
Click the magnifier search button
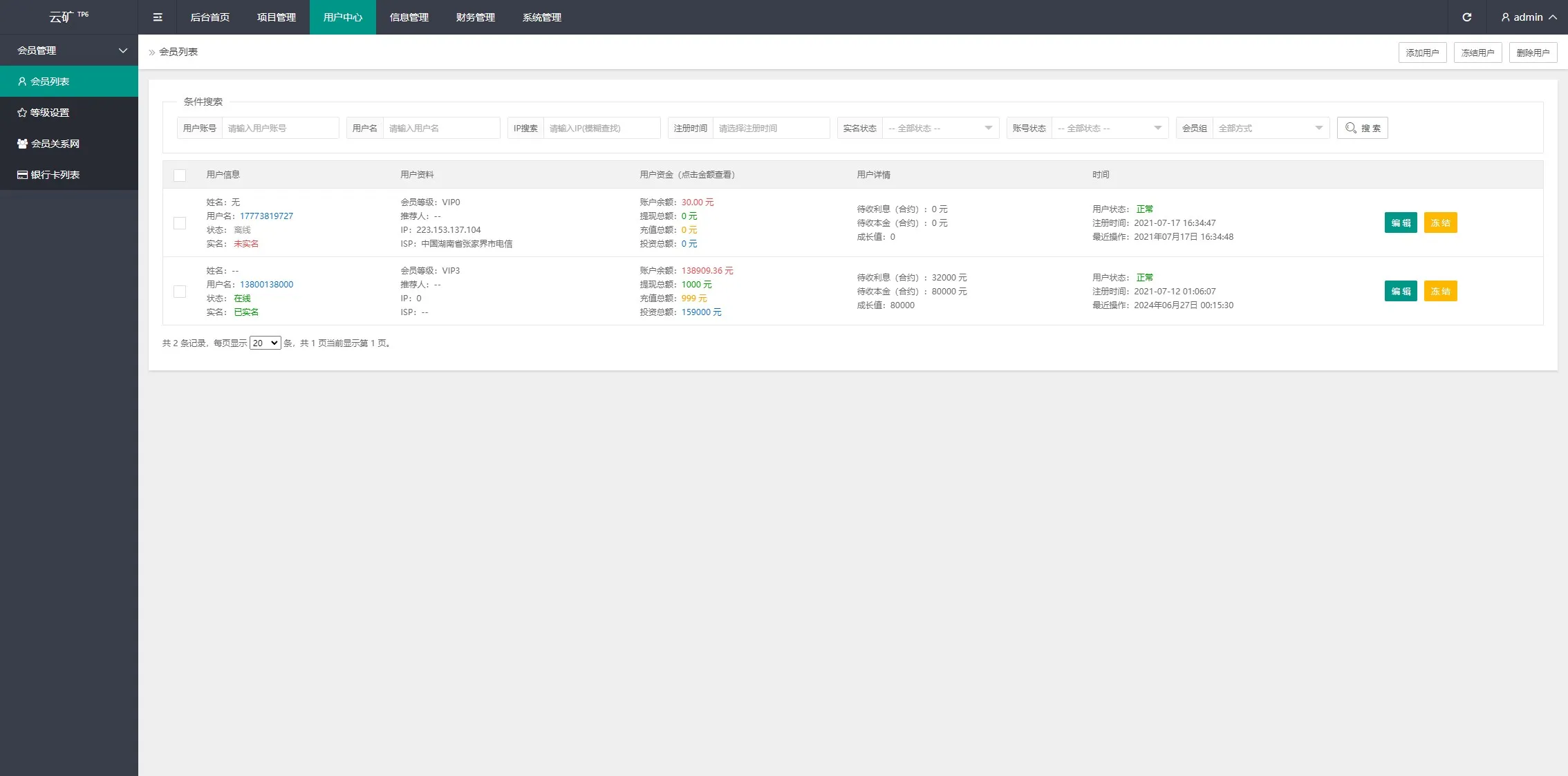click(1362, 128)
